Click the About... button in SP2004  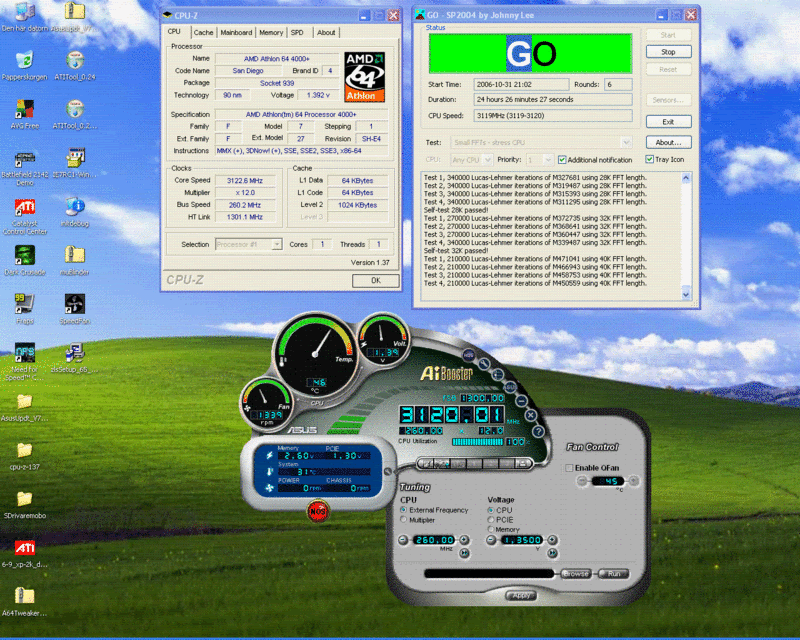668,142
